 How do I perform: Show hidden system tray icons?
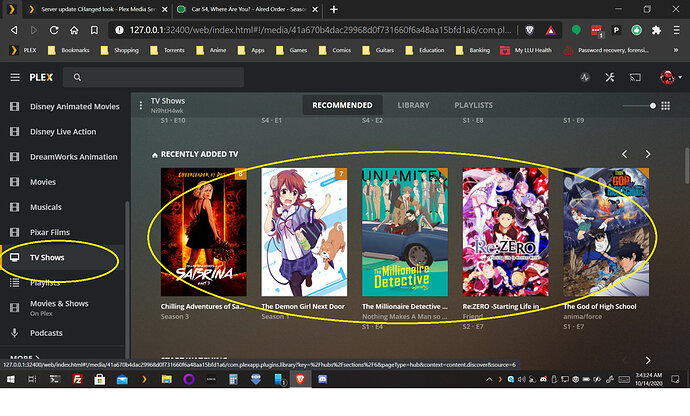point(489,379)
